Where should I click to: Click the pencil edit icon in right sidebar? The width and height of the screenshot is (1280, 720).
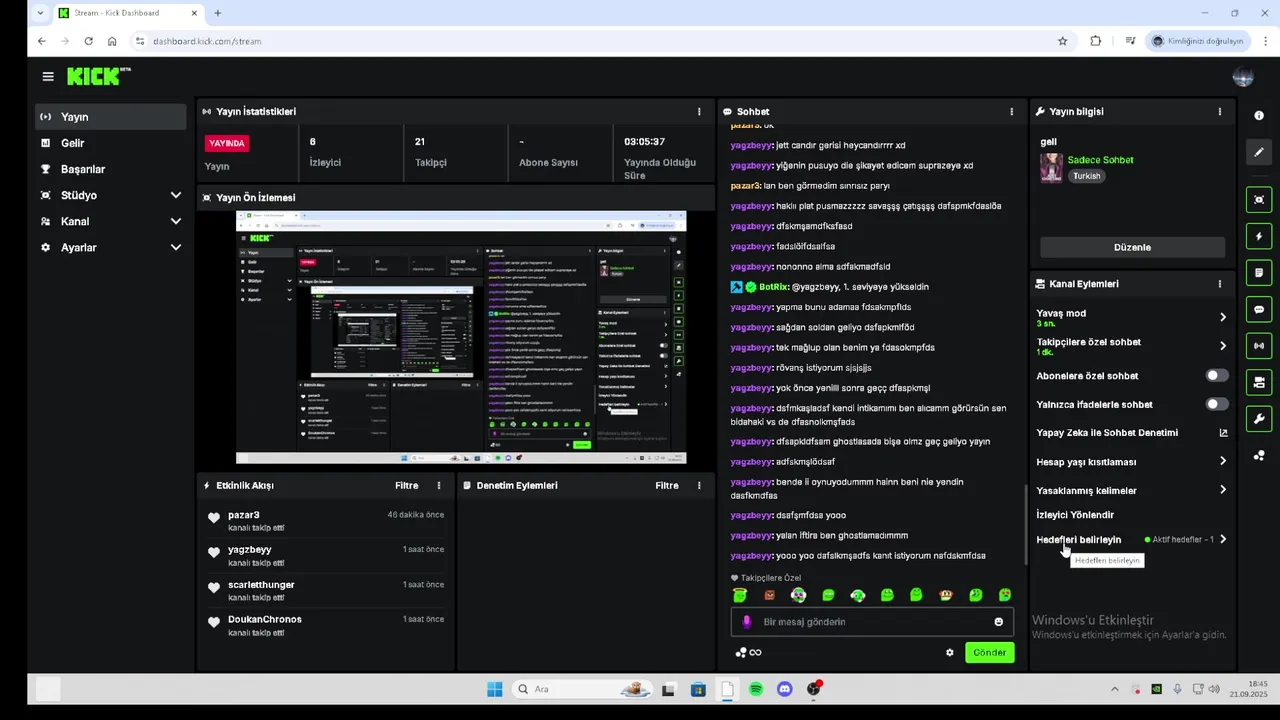click(1259, 152)
